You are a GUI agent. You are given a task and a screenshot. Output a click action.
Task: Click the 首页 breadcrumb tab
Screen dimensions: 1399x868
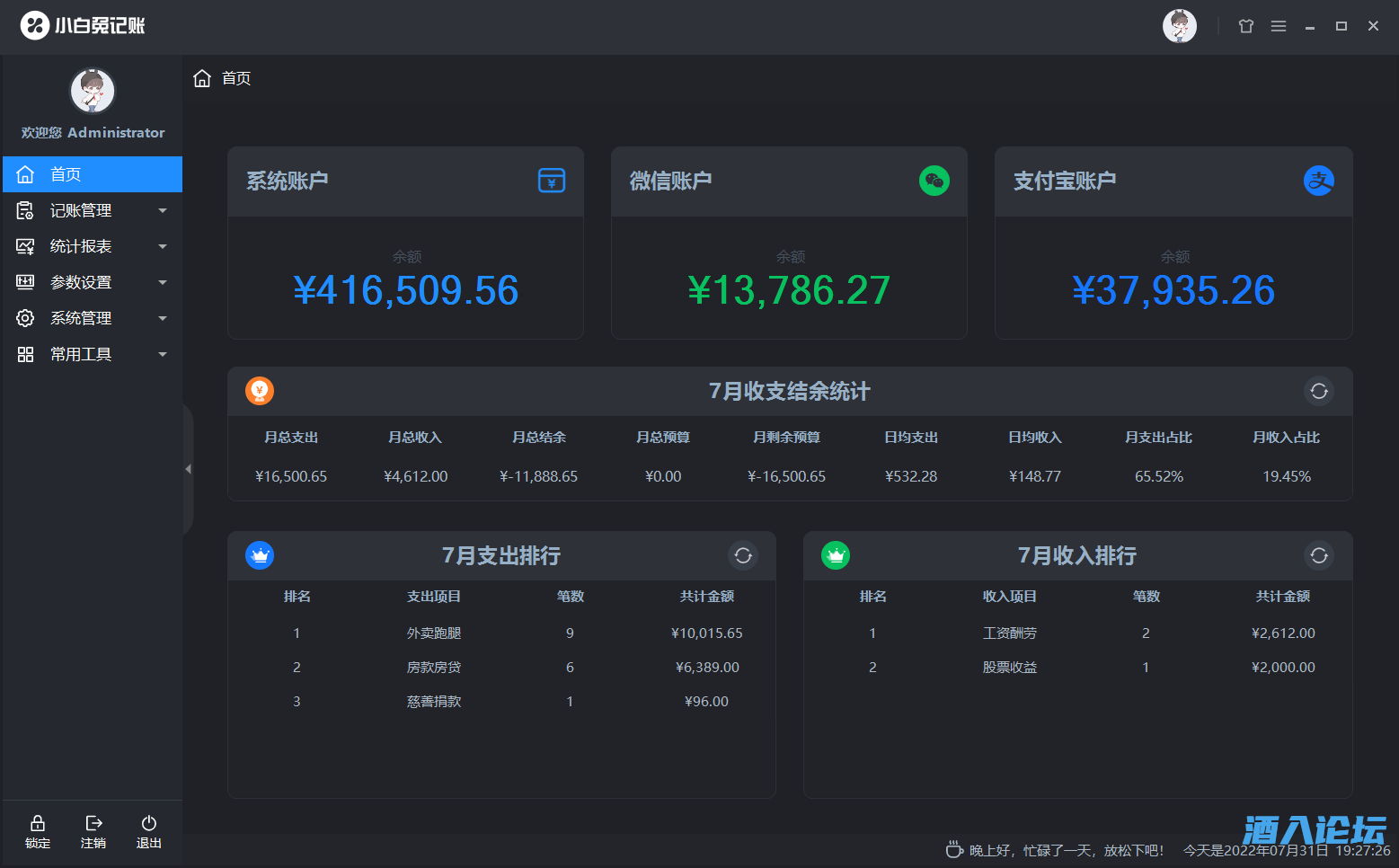[224, 78]
